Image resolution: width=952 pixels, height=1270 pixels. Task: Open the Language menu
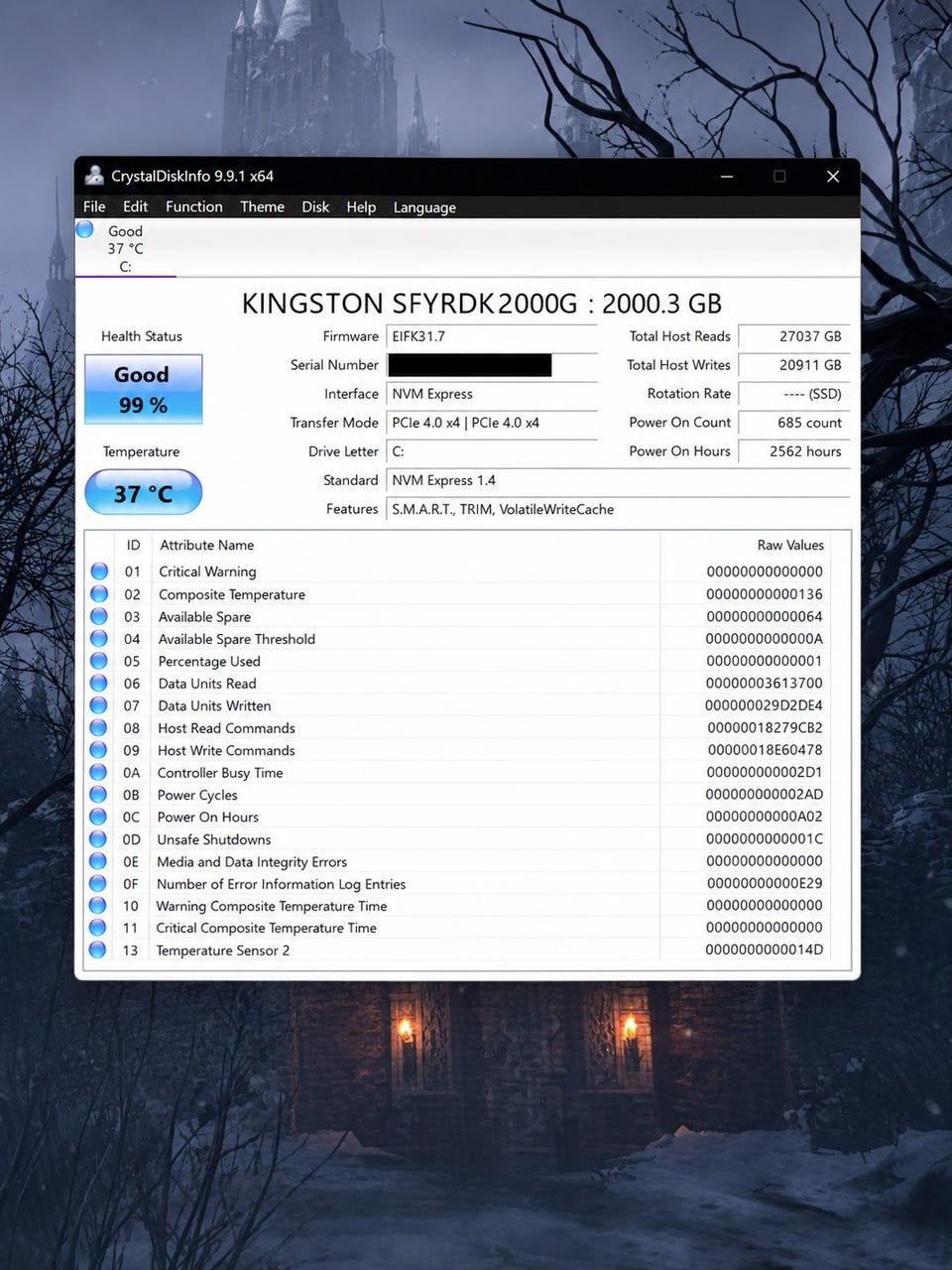tap(424, 206)
